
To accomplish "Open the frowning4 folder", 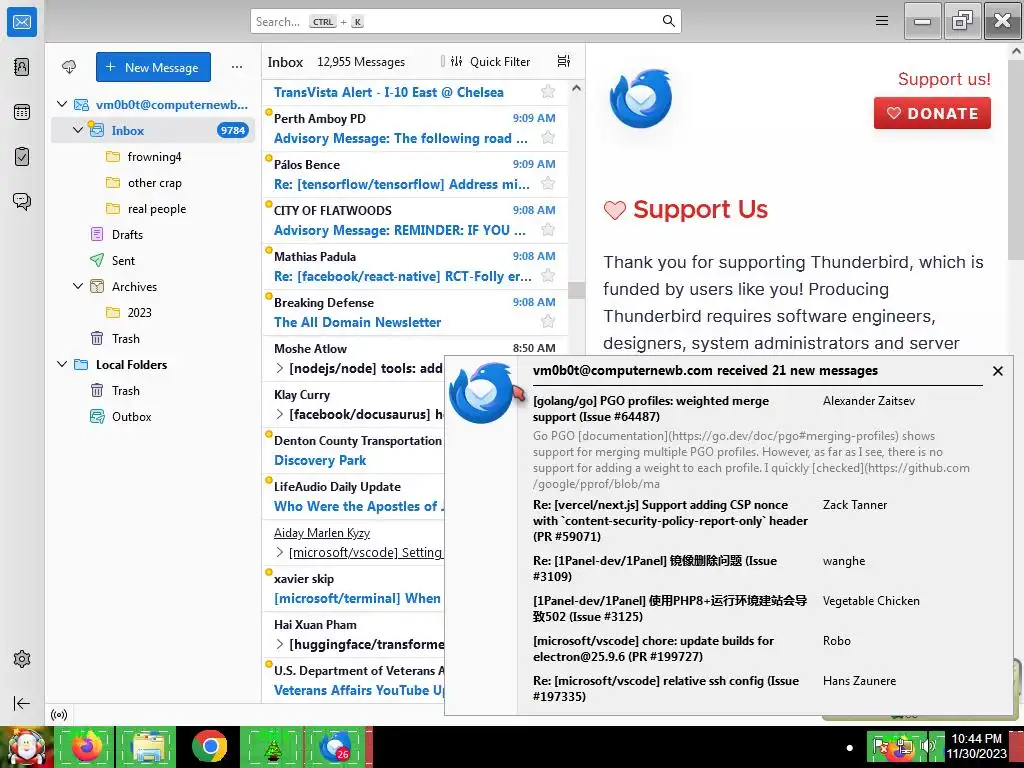I will pyautogui.click(x=153, y=157).
